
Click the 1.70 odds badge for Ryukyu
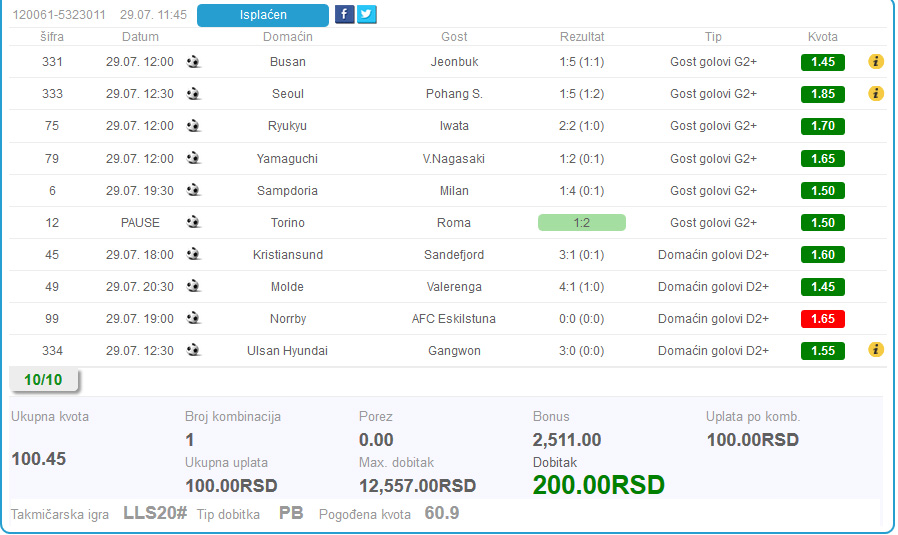coord(822,126)
